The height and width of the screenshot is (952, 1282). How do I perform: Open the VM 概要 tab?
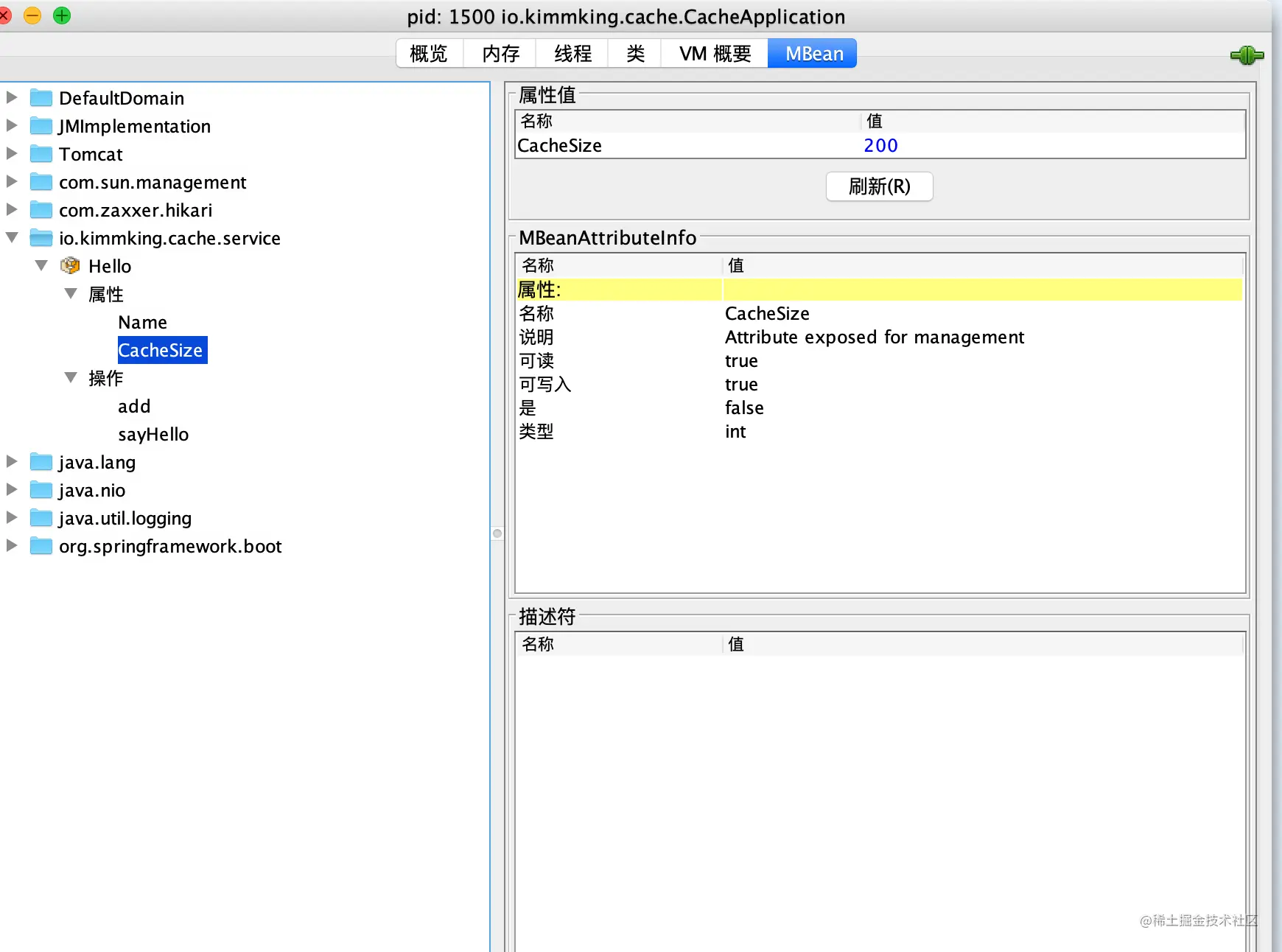point(715,53)
